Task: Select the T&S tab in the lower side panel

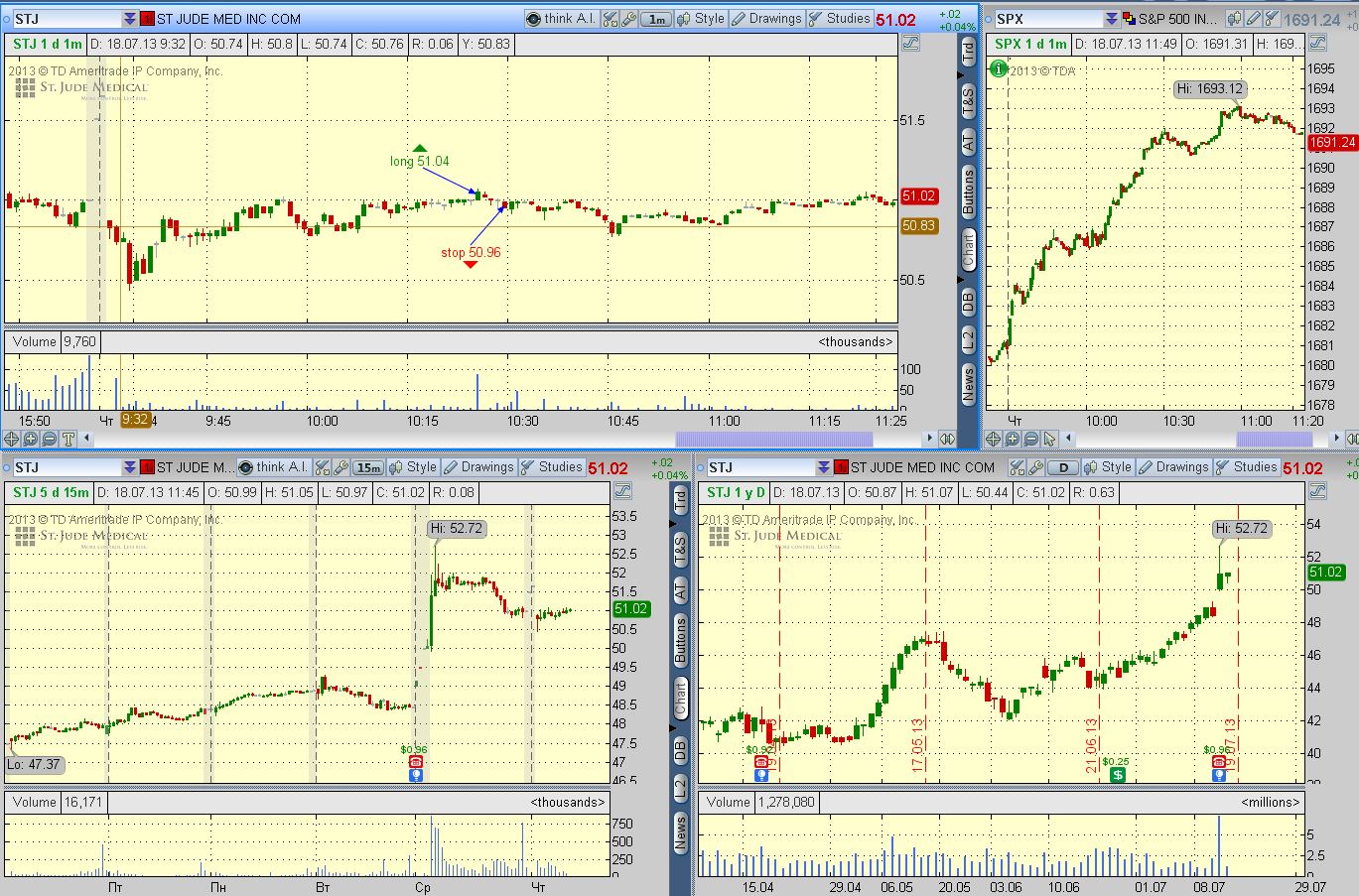Action: coord(680,551)
